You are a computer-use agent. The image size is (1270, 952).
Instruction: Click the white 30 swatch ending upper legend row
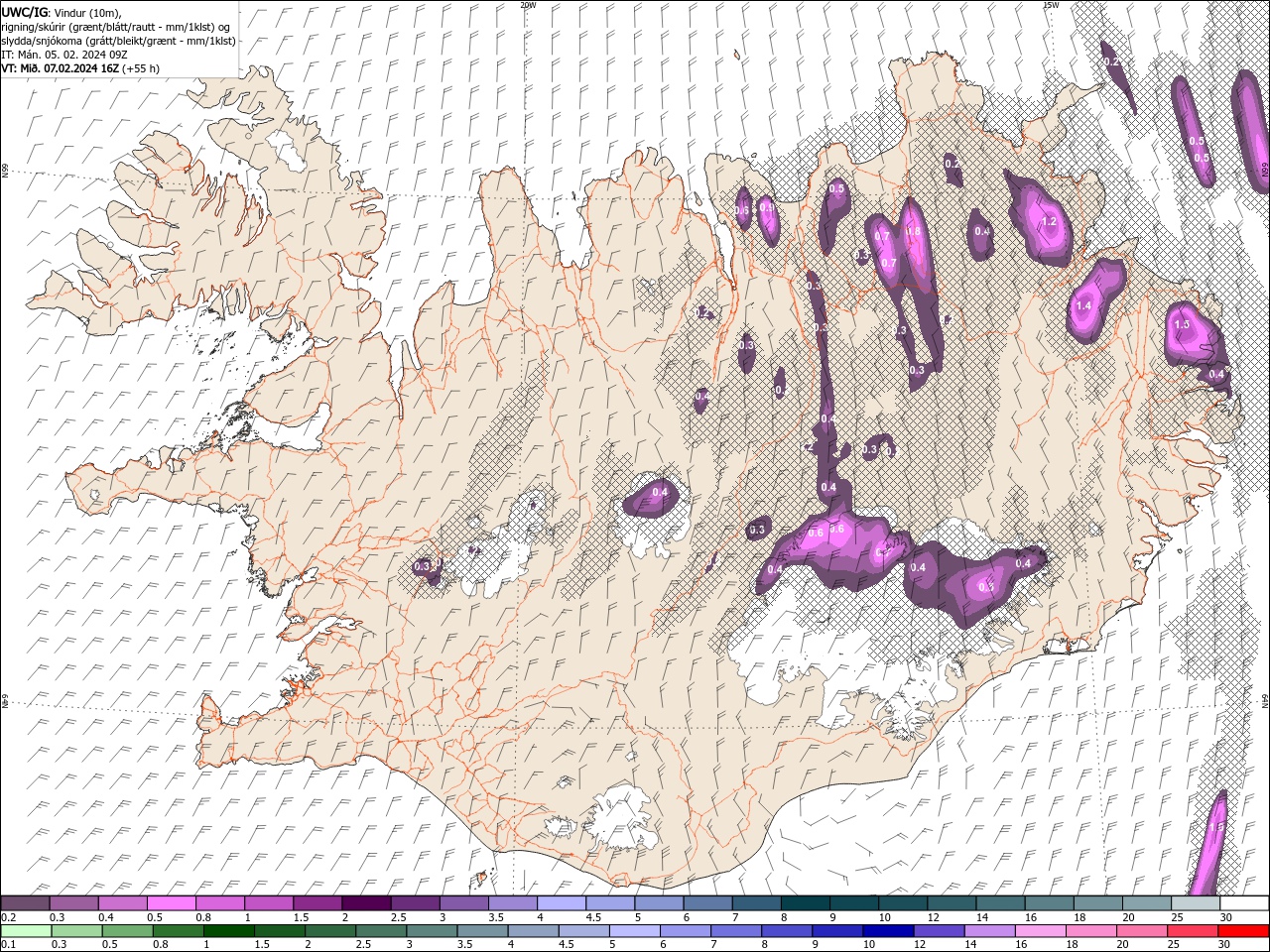coord(1244,902)
